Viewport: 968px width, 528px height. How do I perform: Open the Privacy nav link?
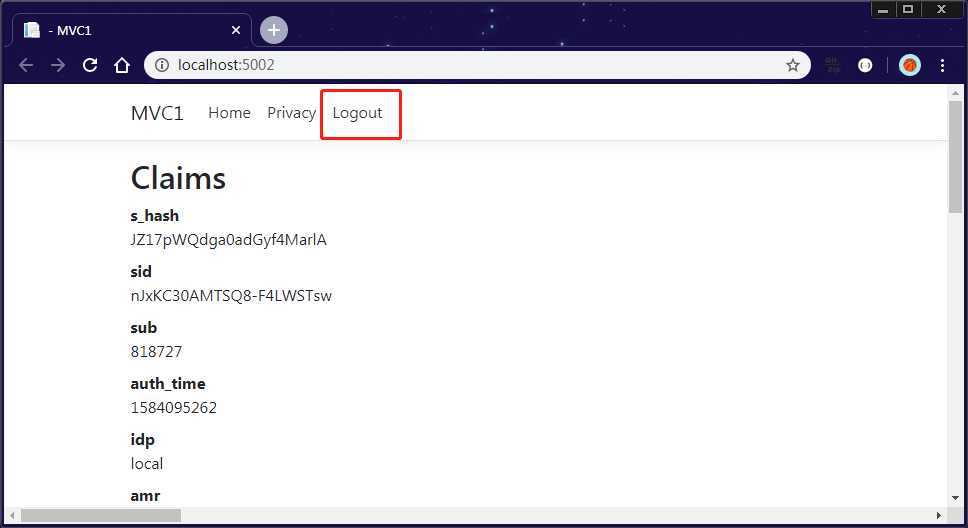[291, 113]
